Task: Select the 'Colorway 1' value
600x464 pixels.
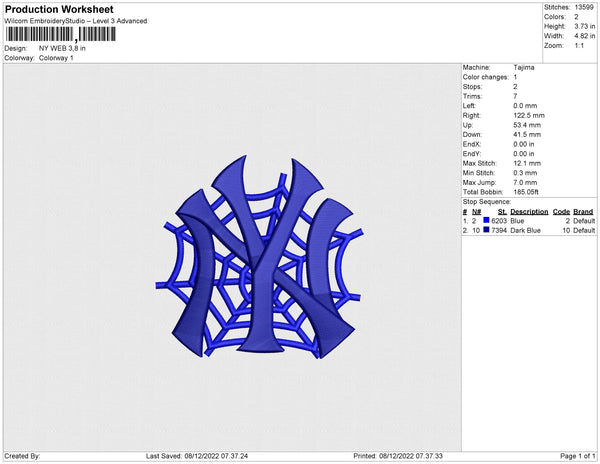Action: pos(56,58)
